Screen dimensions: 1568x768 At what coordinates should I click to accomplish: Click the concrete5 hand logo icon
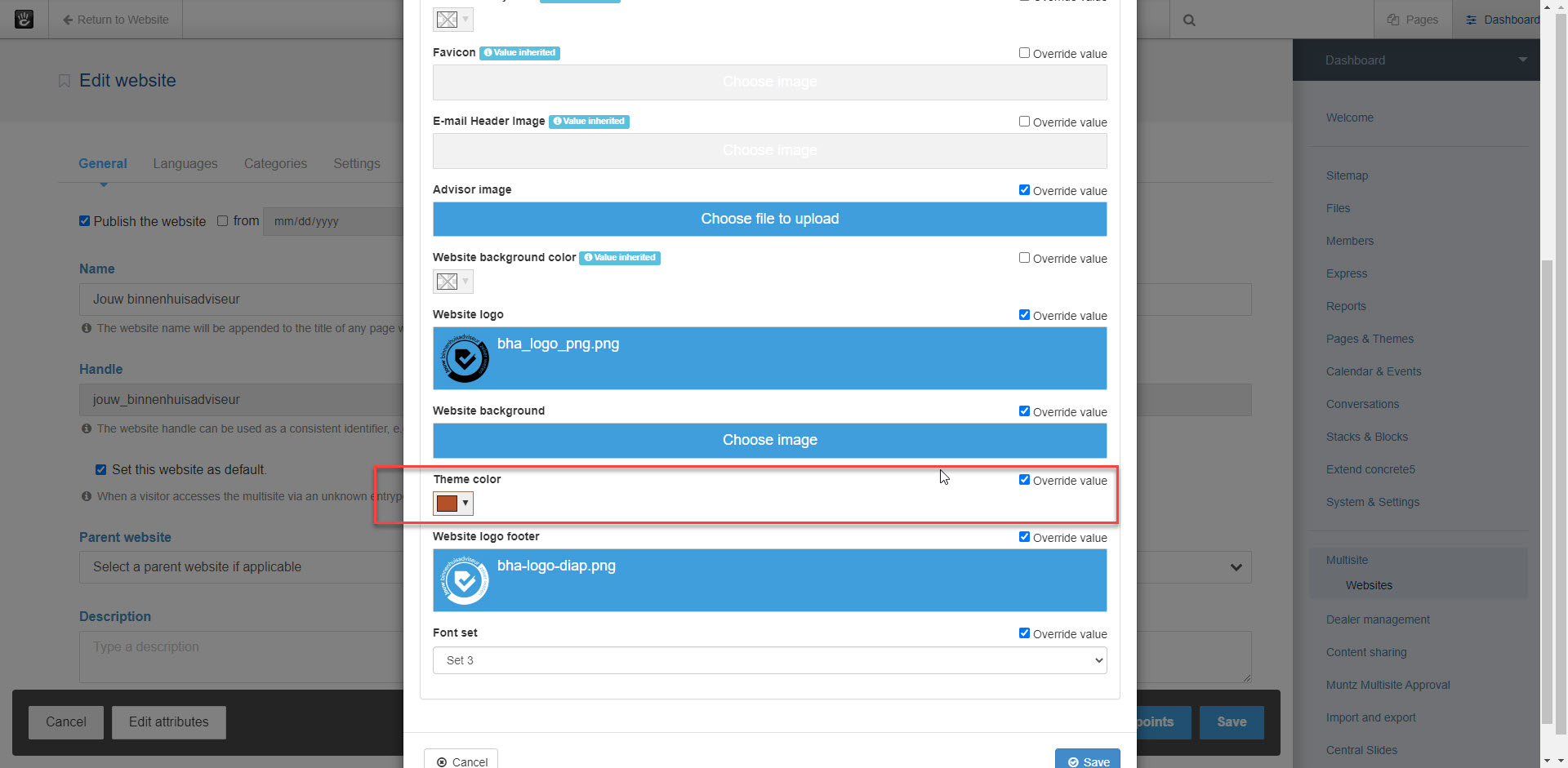point(24,20)
